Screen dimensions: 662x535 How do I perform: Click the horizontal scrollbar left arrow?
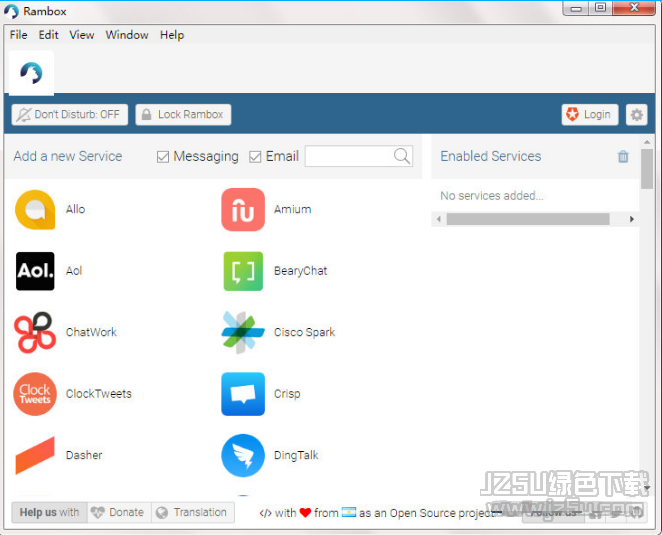coord(439,219)
